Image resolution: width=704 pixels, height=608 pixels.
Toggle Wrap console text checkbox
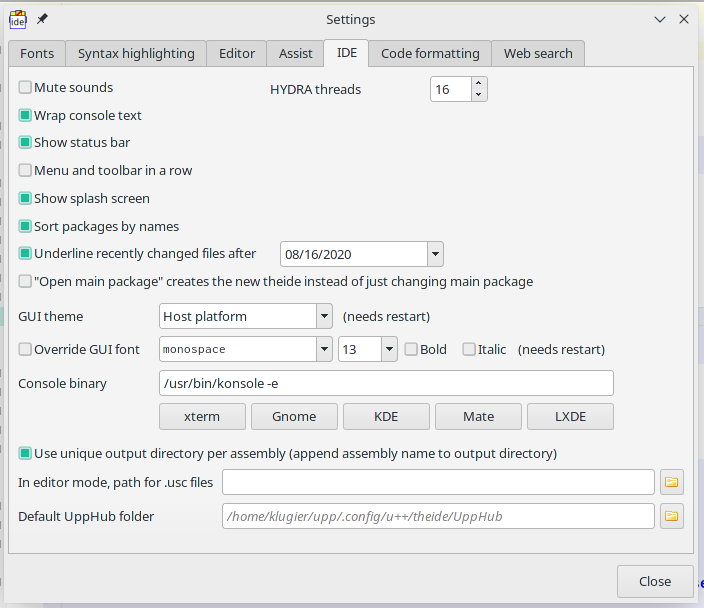(x=26, y=116)
